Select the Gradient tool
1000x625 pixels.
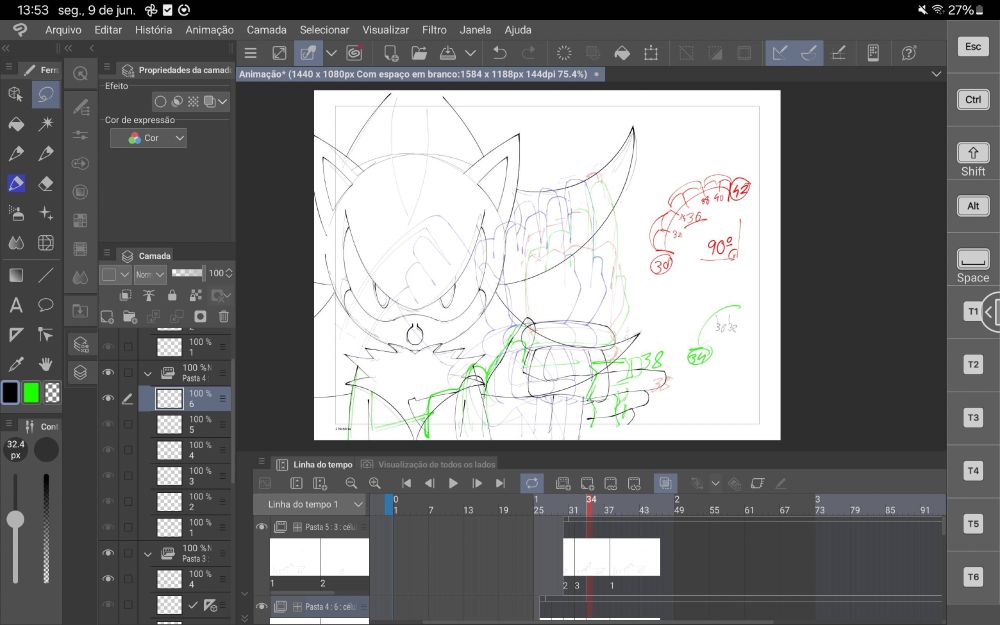click(16, 275)
